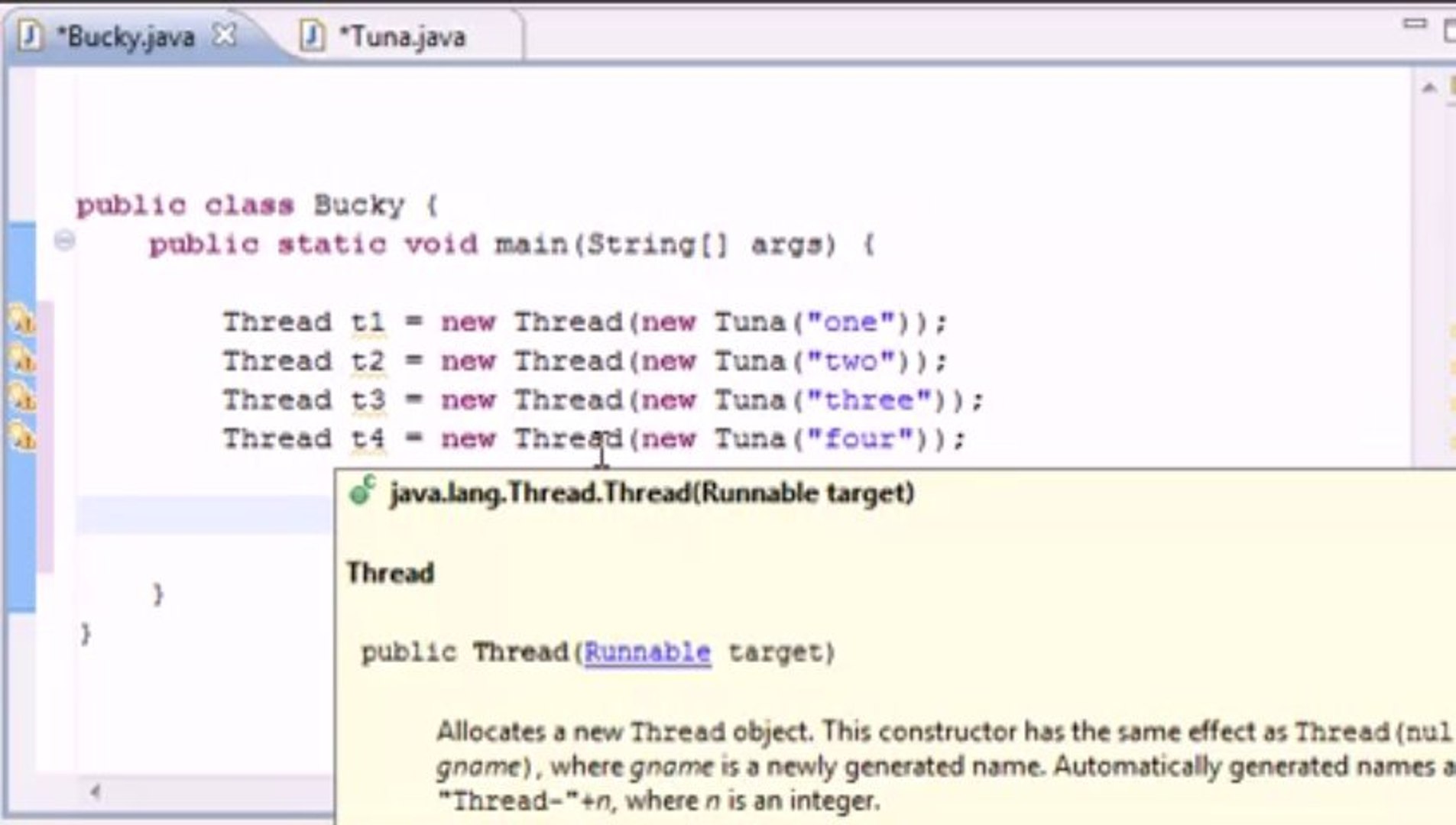The height and width of the screenshot is (825, 1456).
Task: Click the '"Thread-"+n, where n is an integer' text
Action: [659, 801]
